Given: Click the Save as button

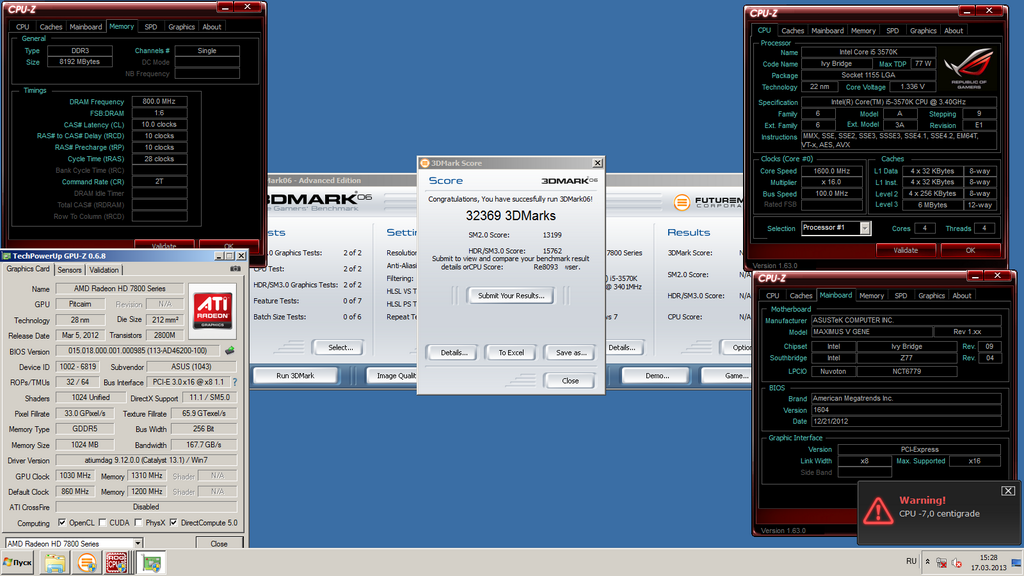Looking at the screenshot, I should tap(570, 353).
